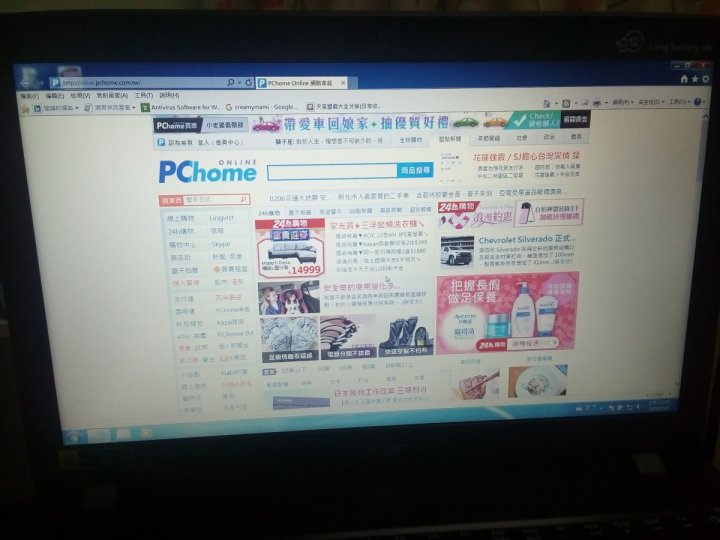Open the media player icon on taskbar
The height and width of the screenshot is (540, 720).
146,433
